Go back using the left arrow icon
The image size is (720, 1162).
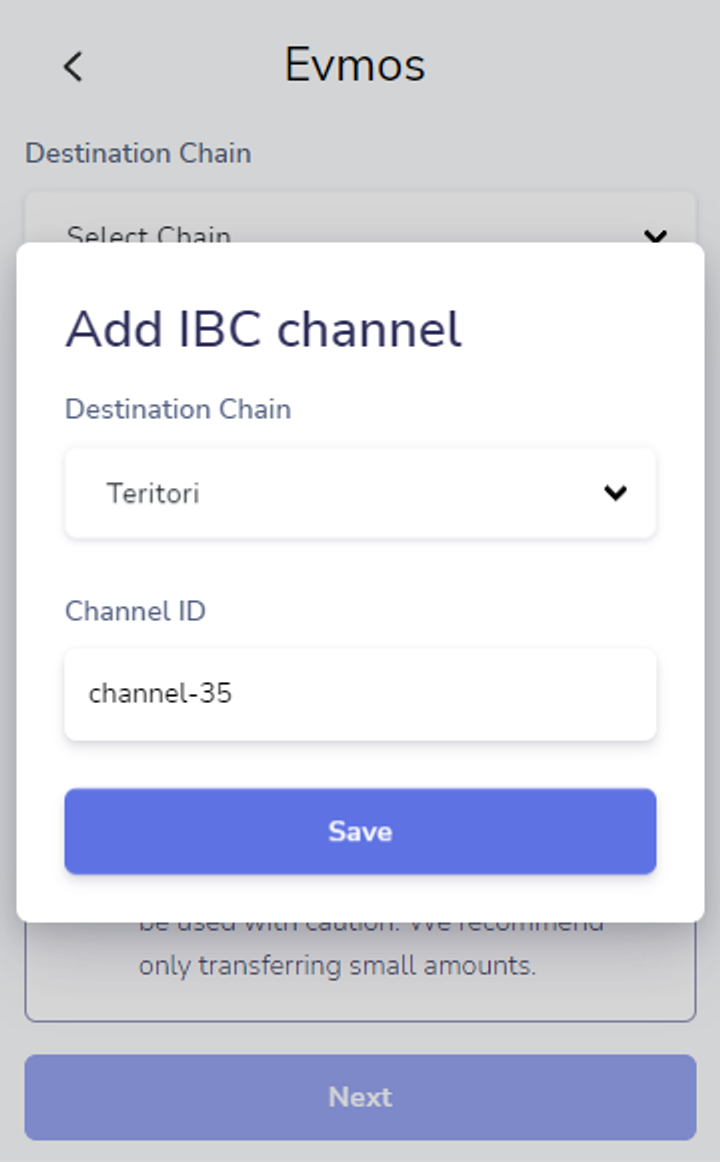pos(73,67)
